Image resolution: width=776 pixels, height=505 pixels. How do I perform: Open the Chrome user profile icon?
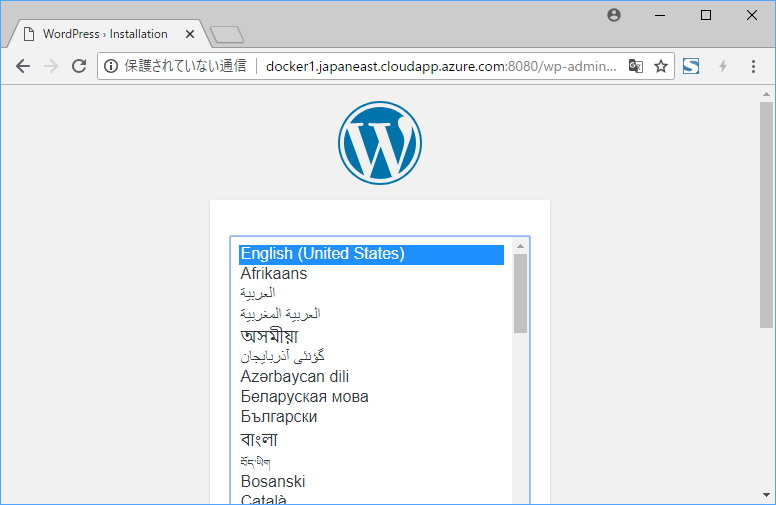(x=614, y=15)
